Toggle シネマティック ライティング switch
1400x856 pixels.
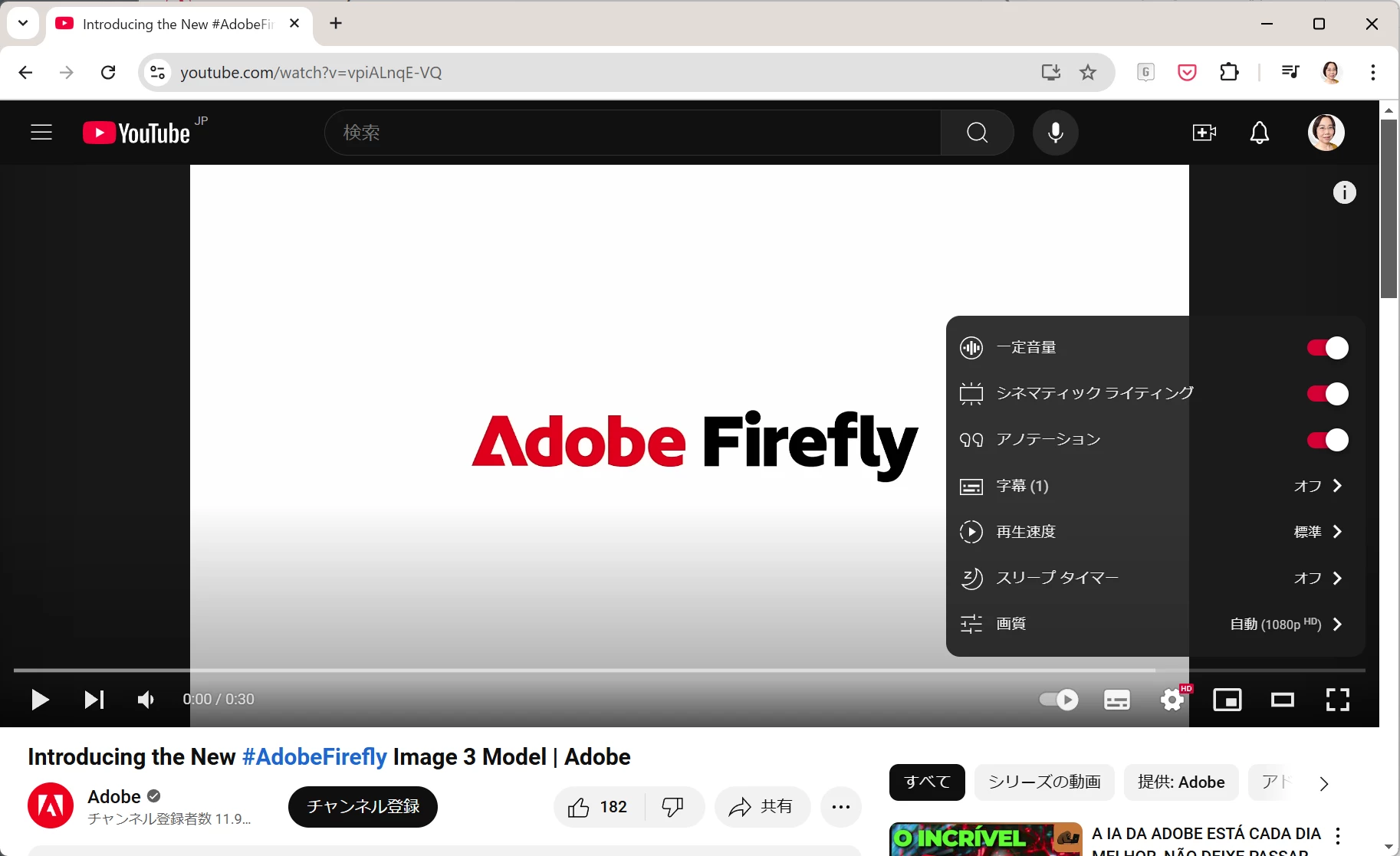pos(1328,394)
